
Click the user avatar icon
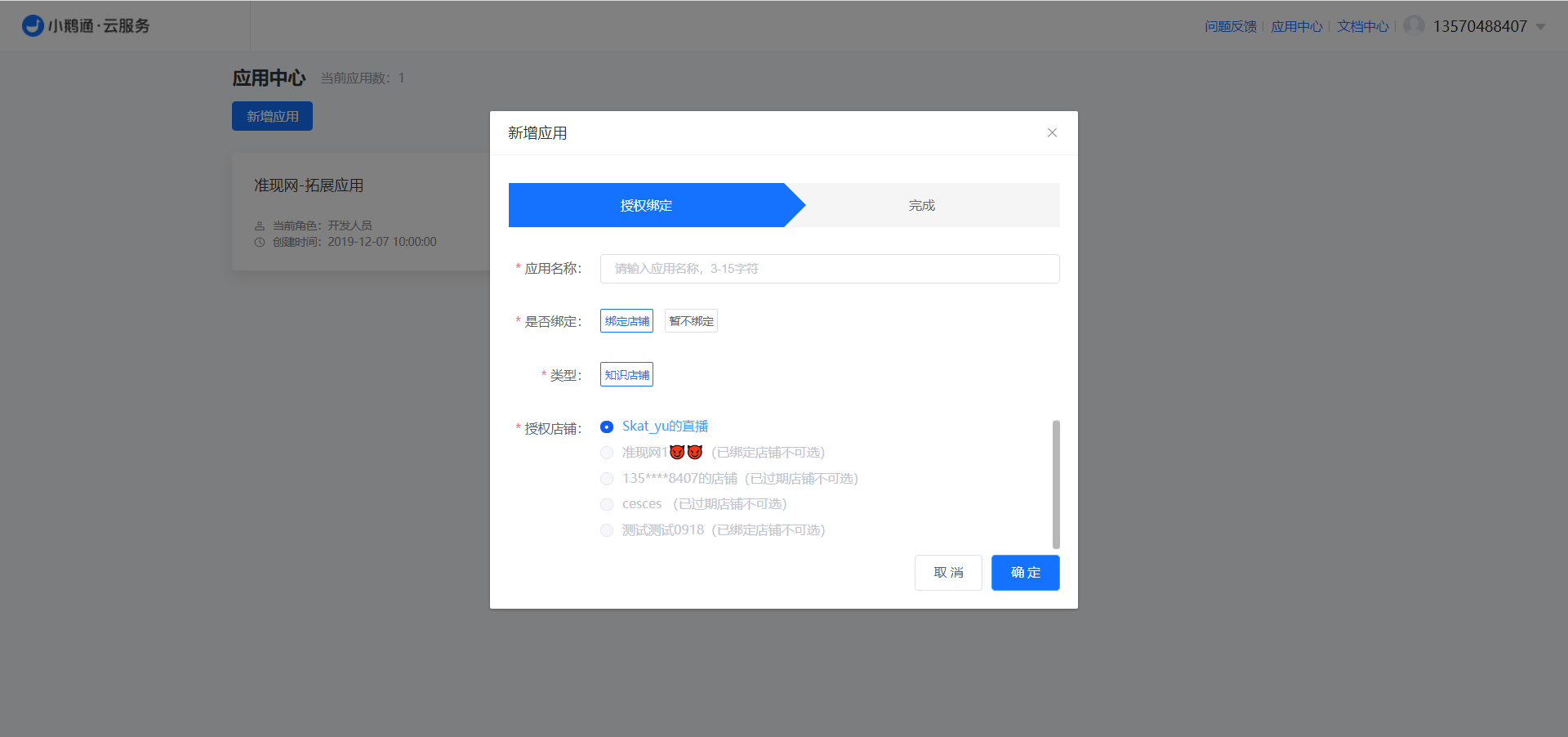(1414, 26)
